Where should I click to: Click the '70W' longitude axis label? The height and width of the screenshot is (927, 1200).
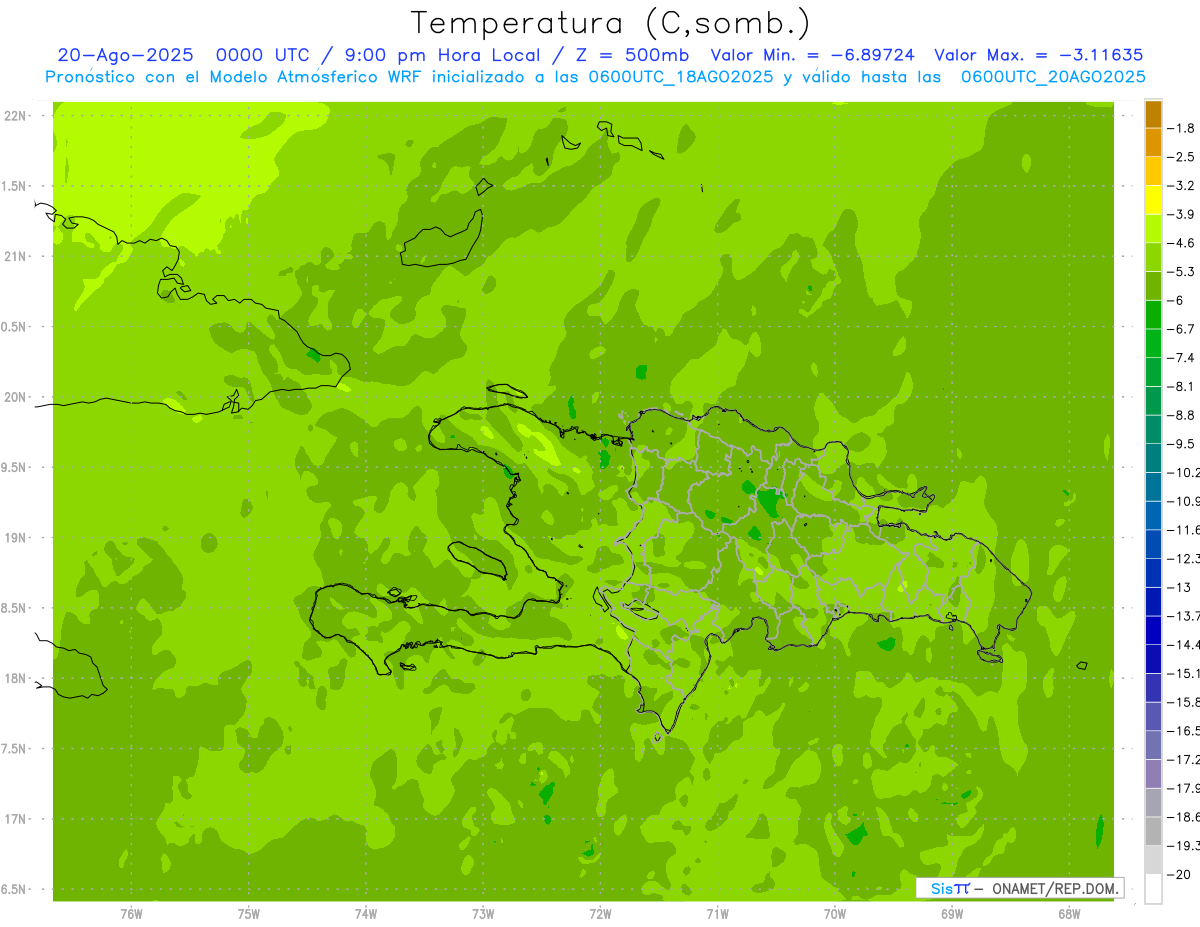pyautogui.click(x=834, y=913)
